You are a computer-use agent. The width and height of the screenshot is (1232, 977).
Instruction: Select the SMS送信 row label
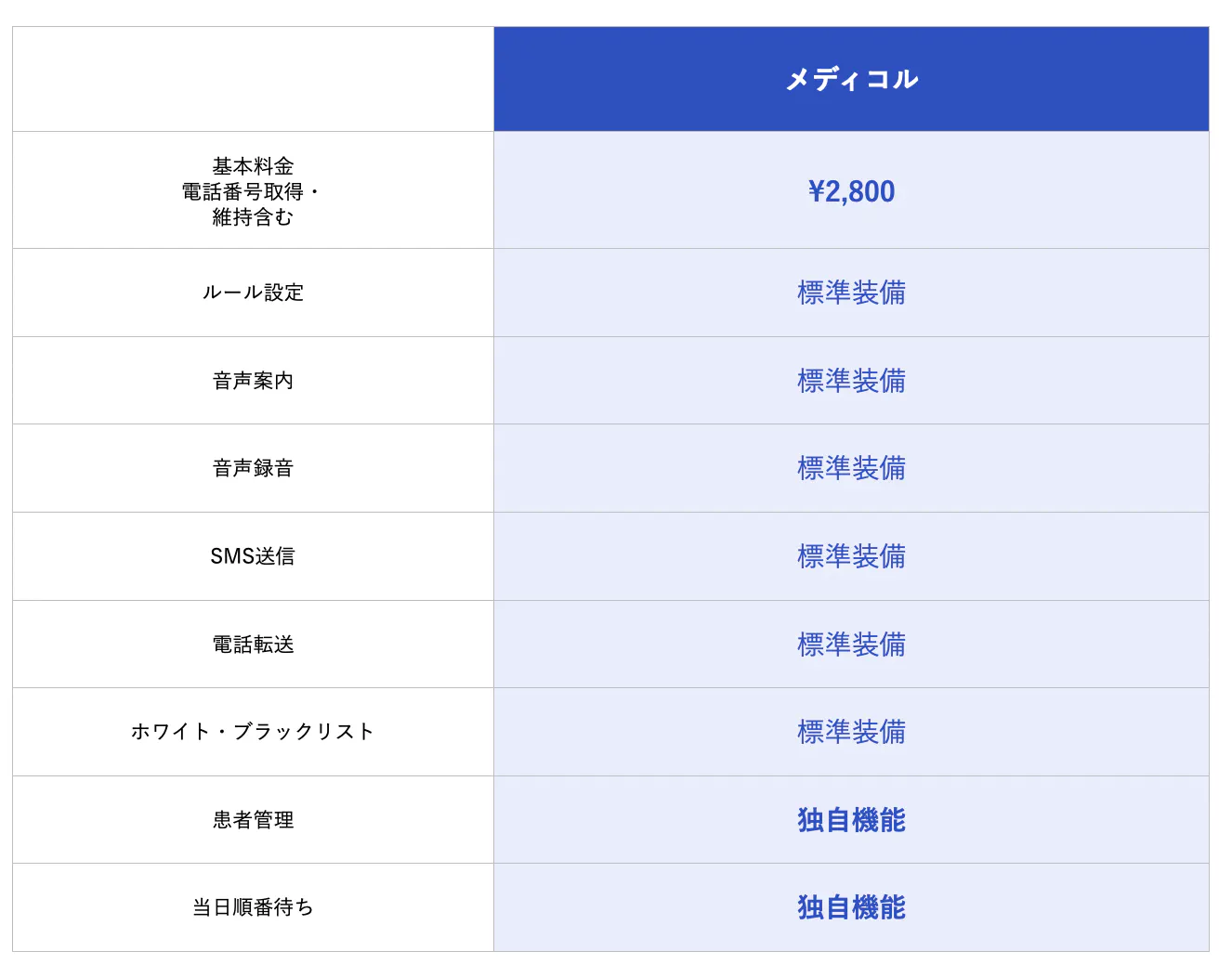point(253,556)
